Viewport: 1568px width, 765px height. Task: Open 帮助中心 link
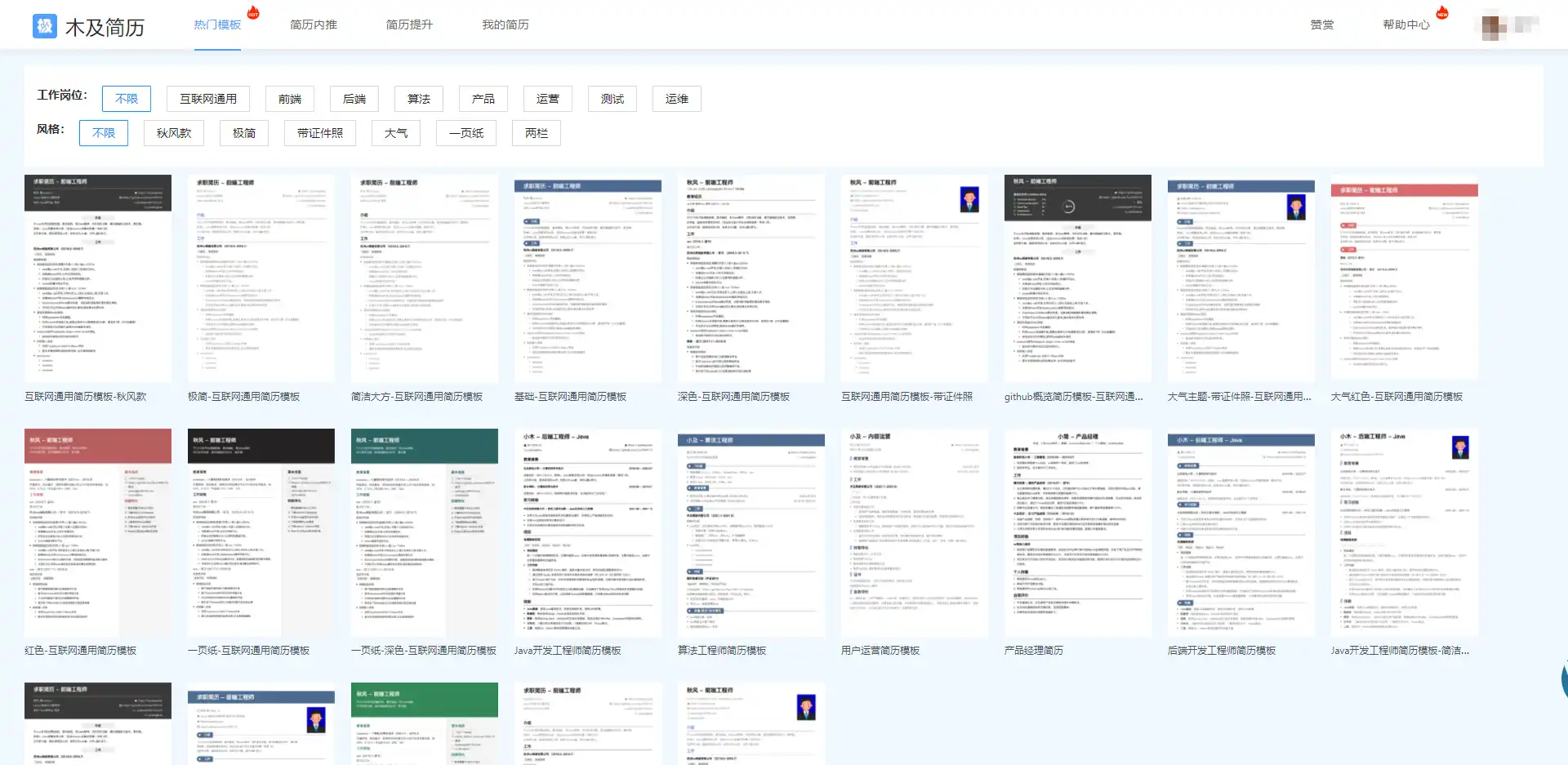pyautogui.click(x=1406, y=25)
